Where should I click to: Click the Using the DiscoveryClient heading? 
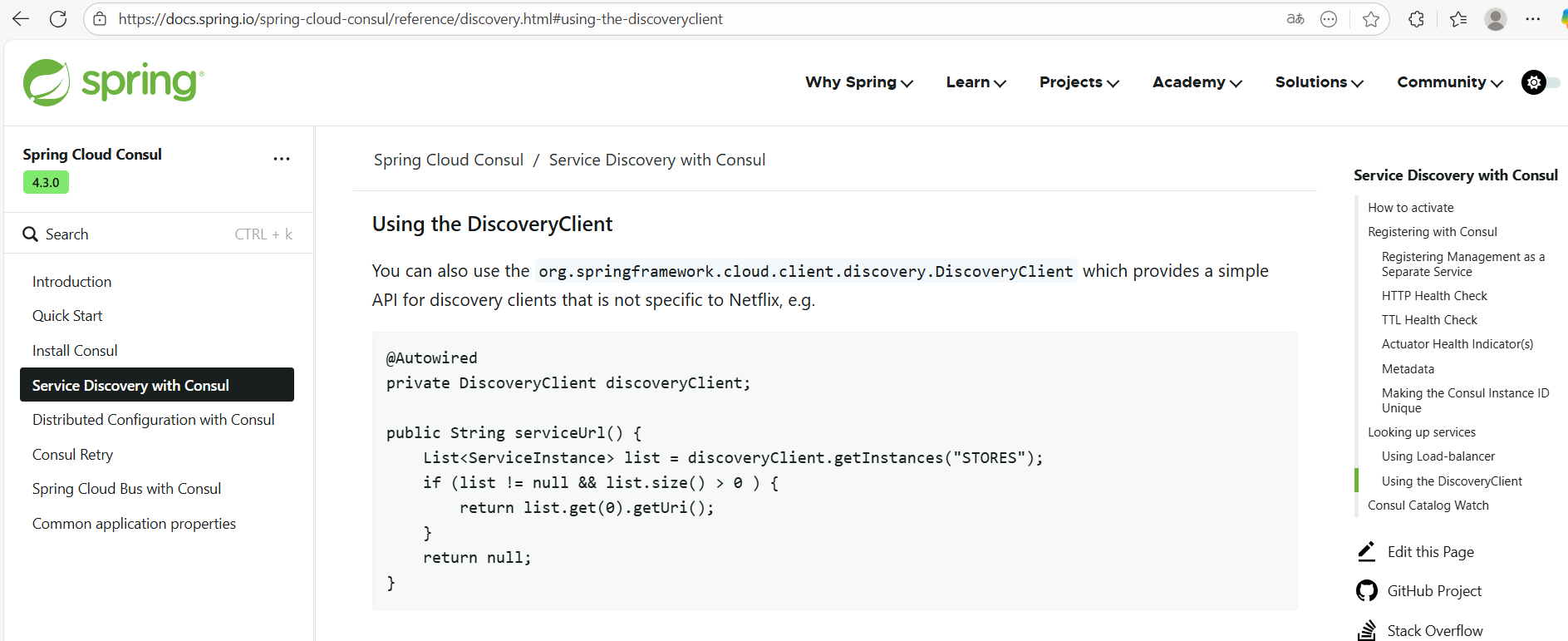coord(492,224)
